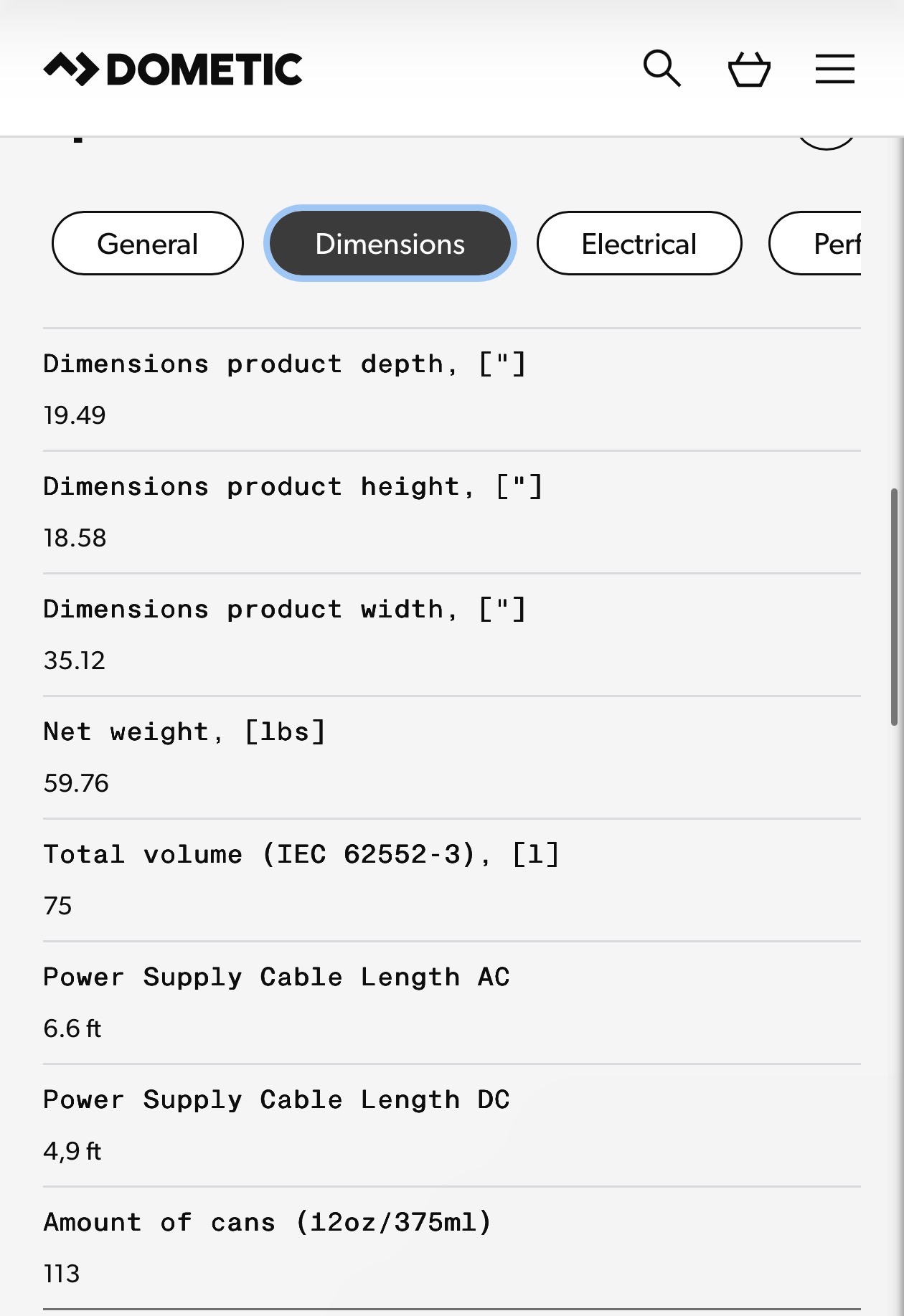Click the 4,9 ft DC cable value
The image size is (904, 1316).
coord(72,1151)
